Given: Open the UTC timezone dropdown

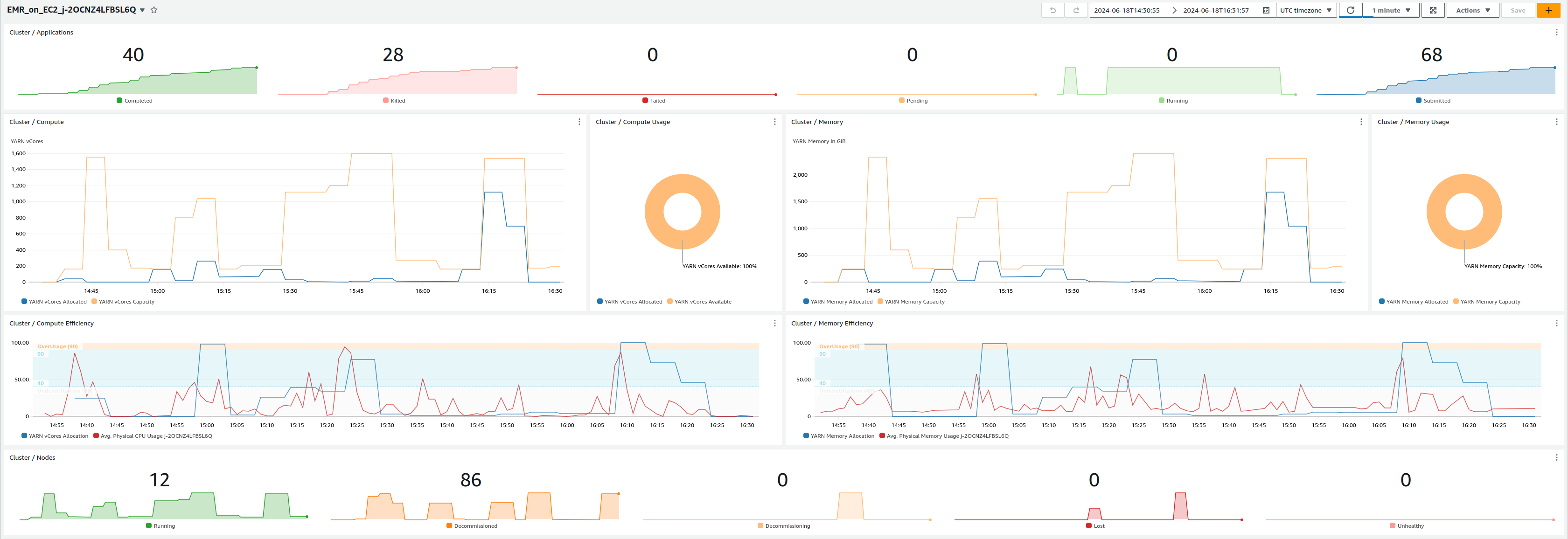Looking at the screenshot, I should (1306, 10).
